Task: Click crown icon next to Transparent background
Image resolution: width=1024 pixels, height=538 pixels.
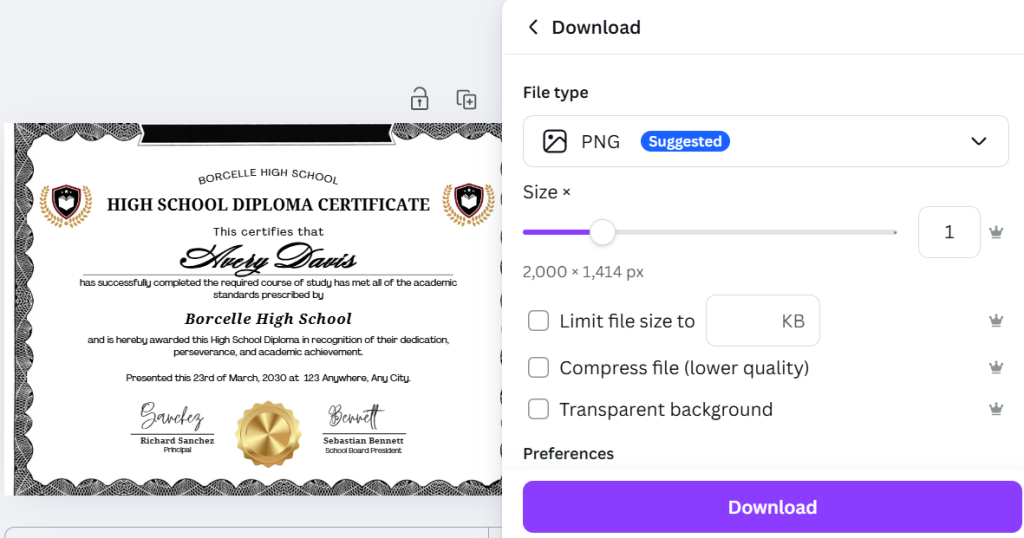Action: [995, 409]
